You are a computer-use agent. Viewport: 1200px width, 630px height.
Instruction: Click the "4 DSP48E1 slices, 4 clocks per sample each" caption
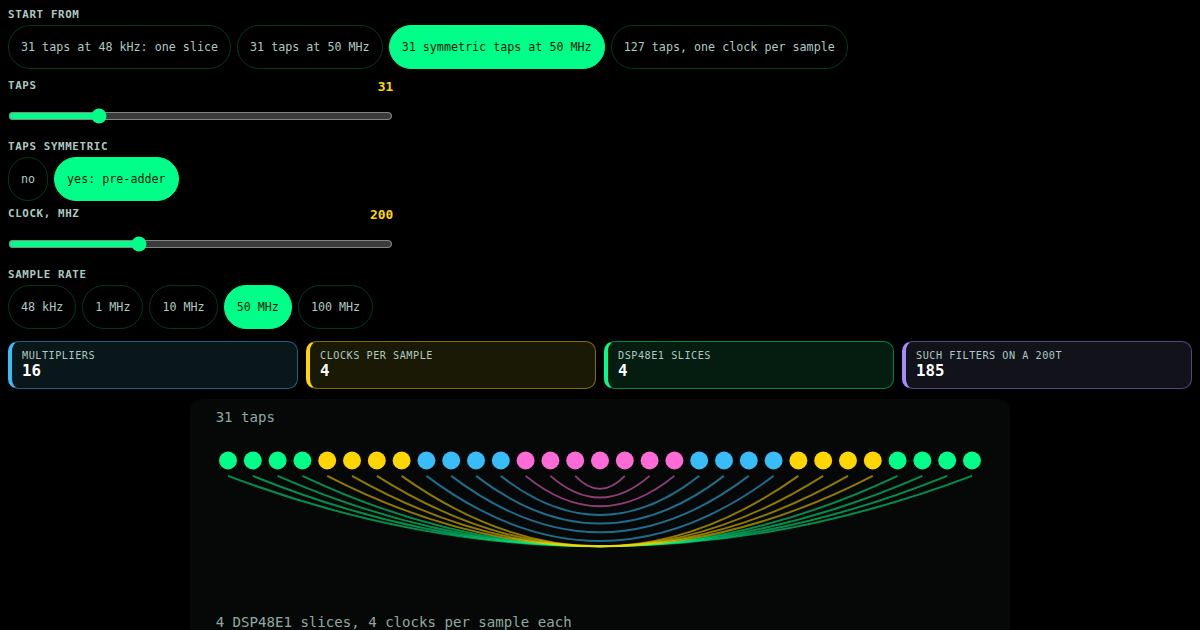click(394, 622)
